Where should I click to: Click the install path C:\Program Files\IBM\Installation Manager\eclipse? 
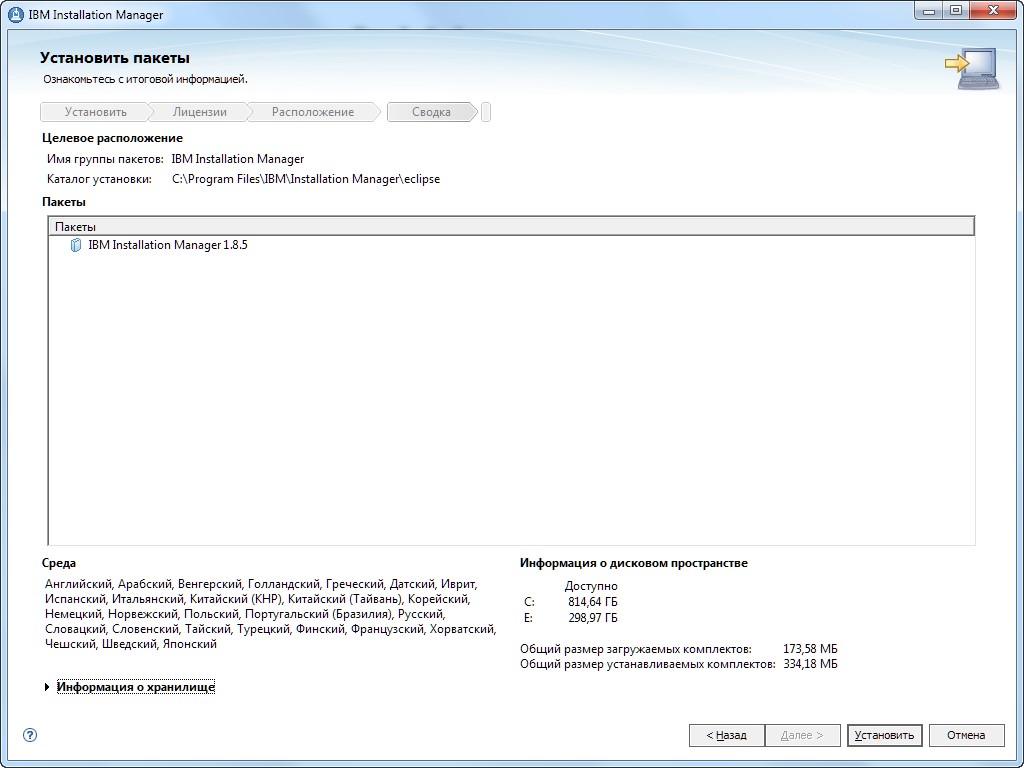click(306, 179)
